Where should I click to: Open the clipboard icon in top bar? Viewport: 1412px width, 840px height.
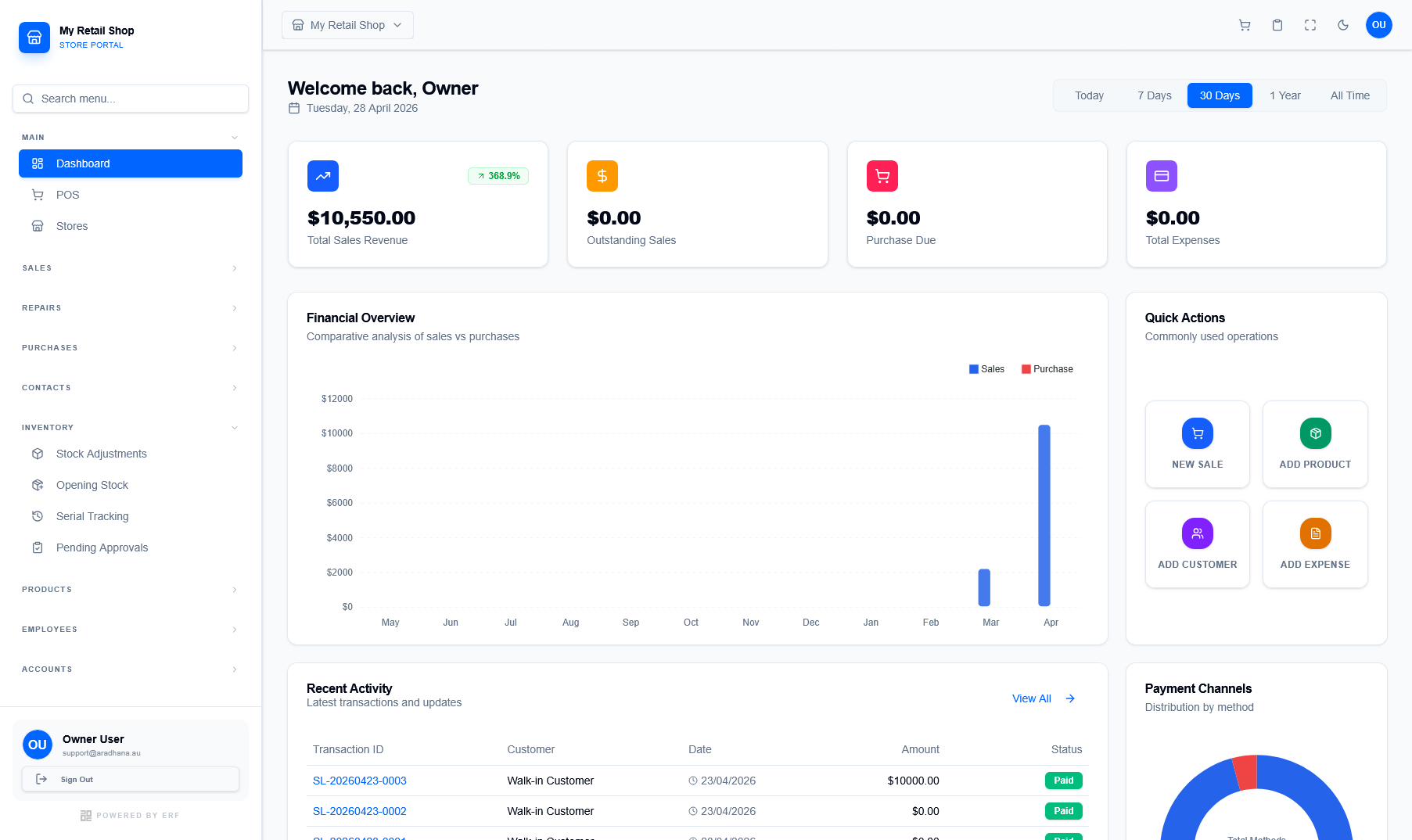tap(1277, 25)
